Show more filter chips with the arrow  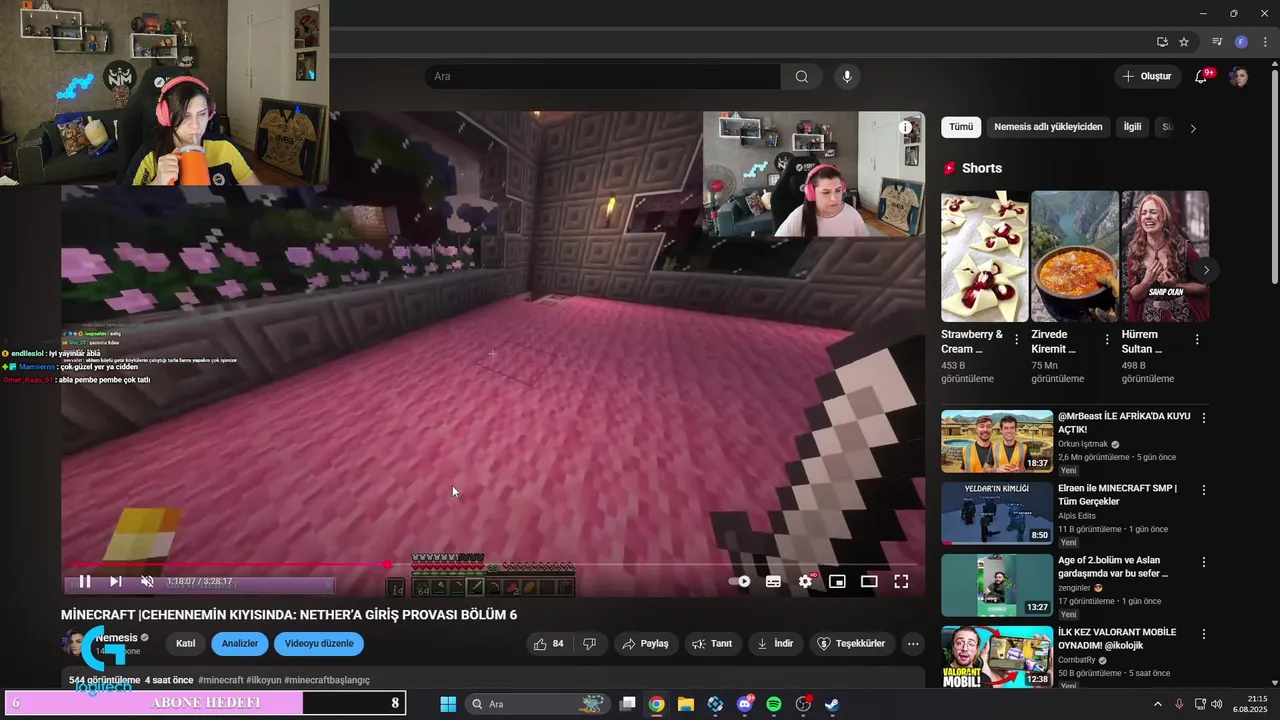tap(1193, 128)
